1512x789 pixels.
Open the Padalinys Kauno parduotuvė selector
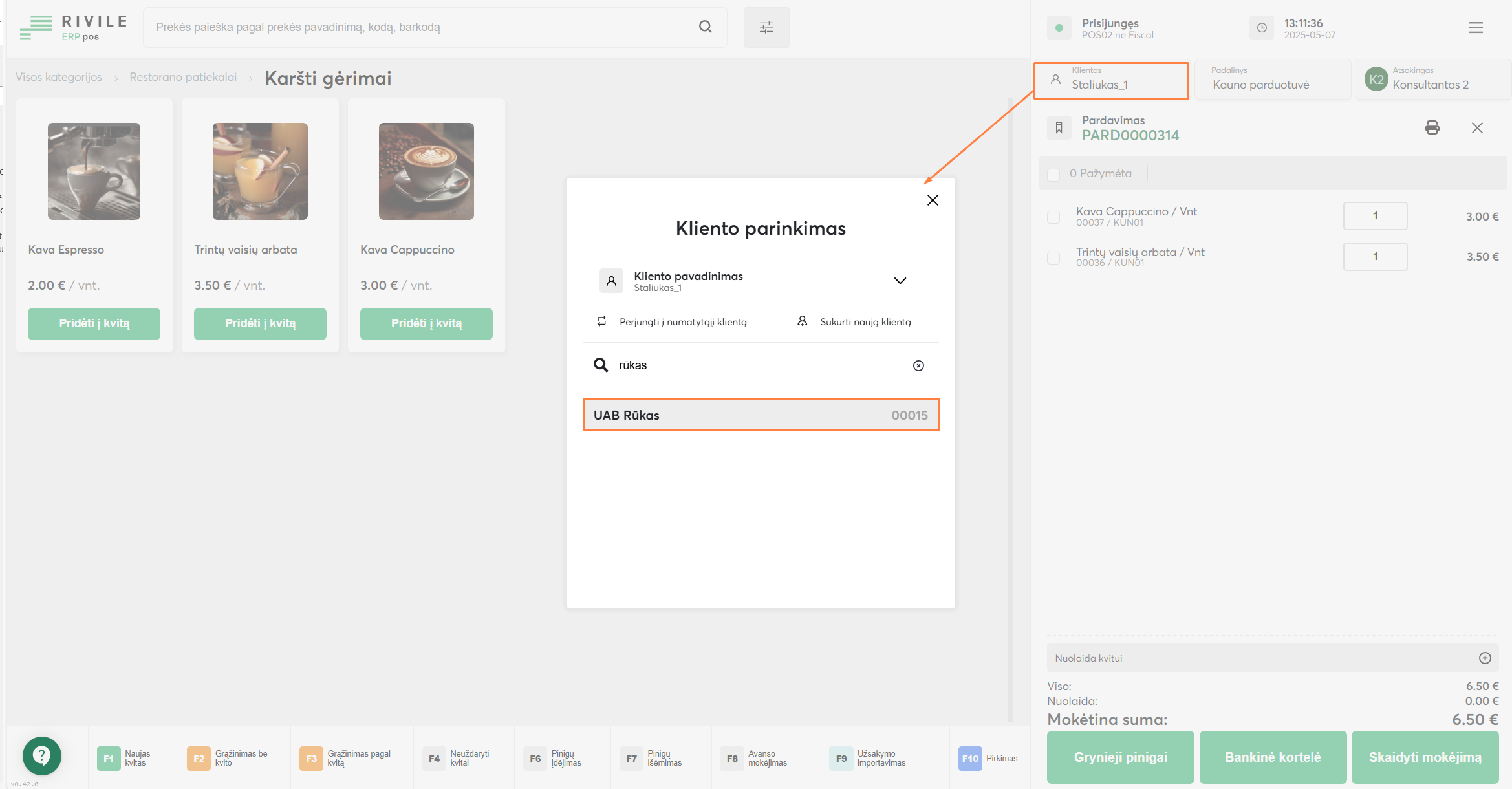1272,80
